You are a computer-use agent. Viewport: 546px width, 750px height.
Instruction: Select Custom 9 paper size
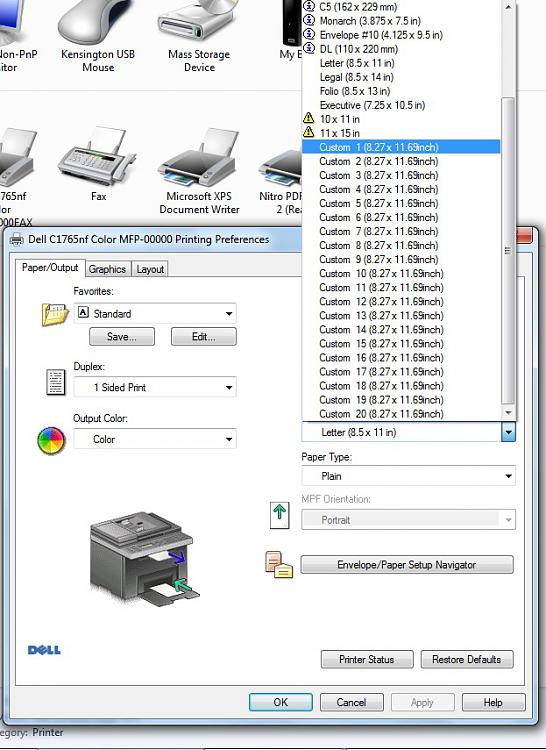coord(401,259)
